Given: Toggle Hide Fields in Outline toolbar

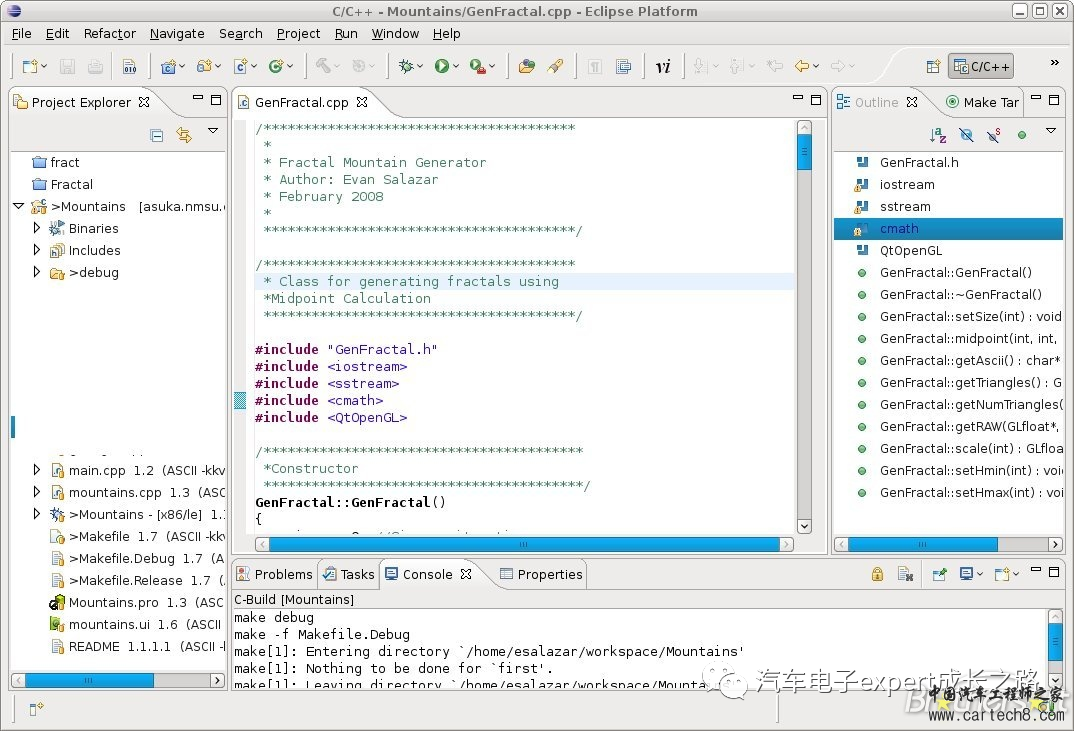Looking at the screenshot, I should click(x=966, y=136).
